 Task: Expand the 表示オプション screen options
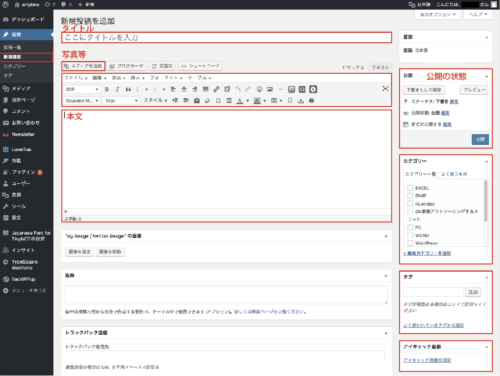coord(438,14)
